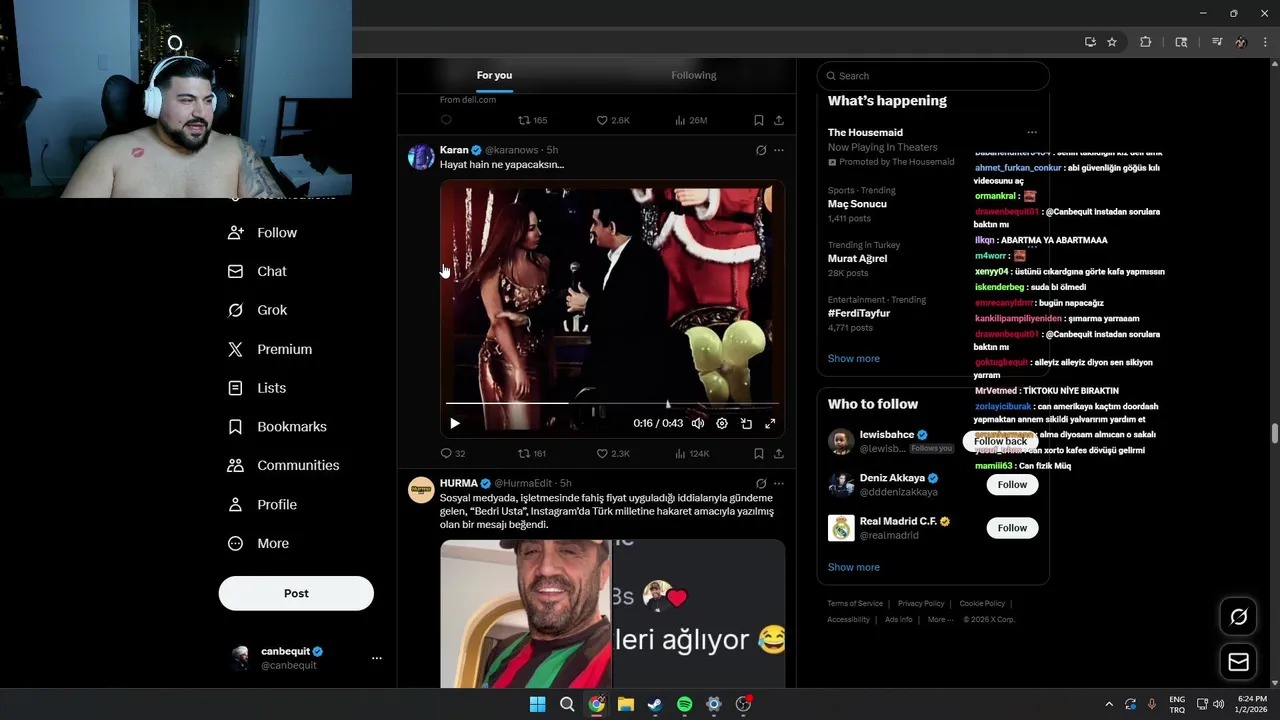View analytics of the 26M views post

[691, 120]
